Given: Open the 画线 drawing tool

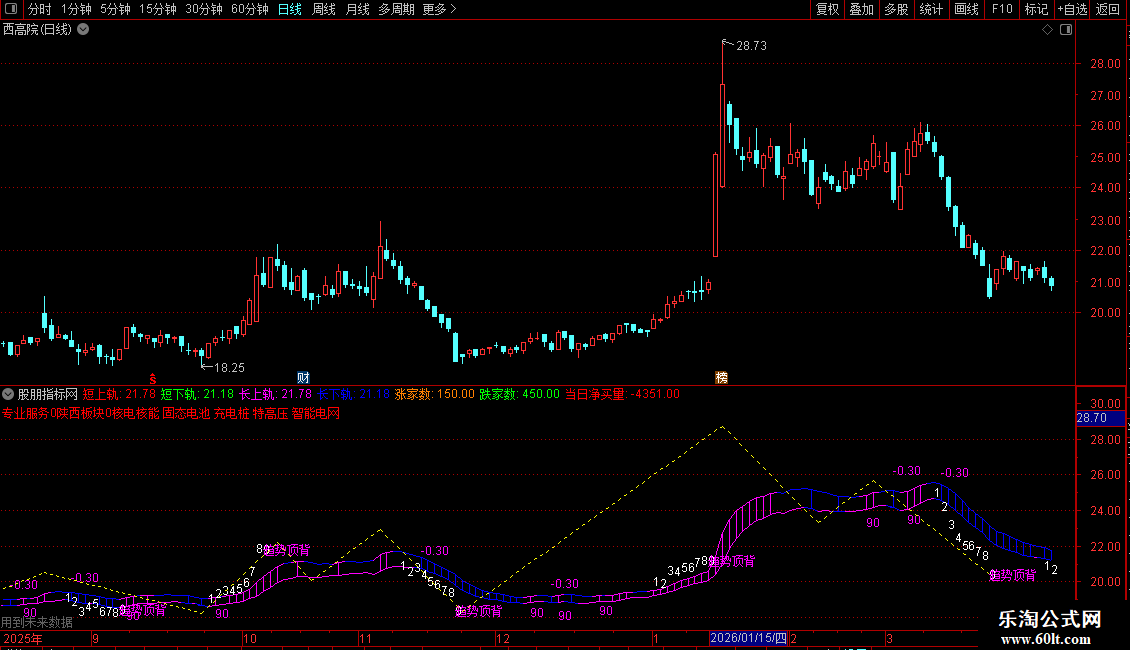Looking at the screenshot, I should pos(966,9).
